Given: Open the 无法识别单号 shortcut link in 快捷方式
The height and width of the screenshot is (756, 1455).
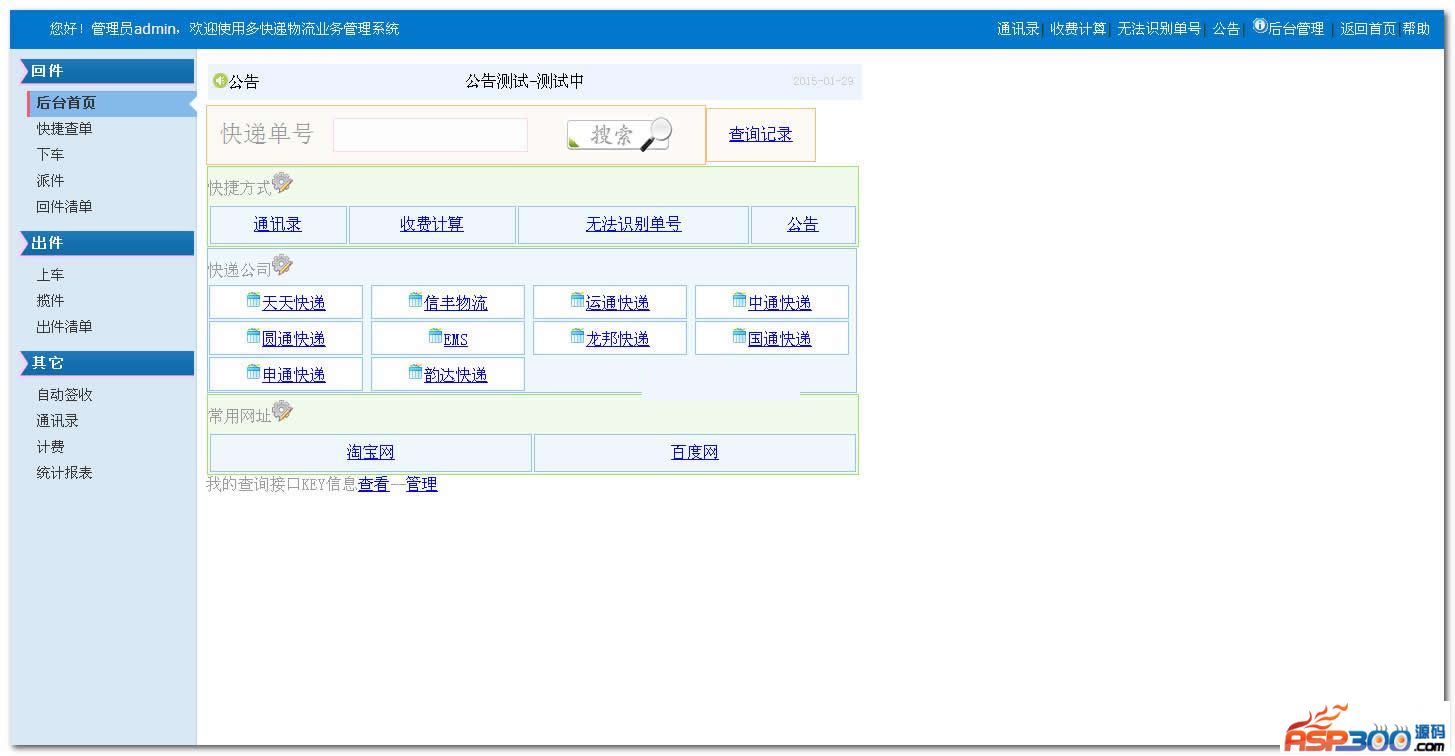Looking at the screenshot, I should 634,224.
